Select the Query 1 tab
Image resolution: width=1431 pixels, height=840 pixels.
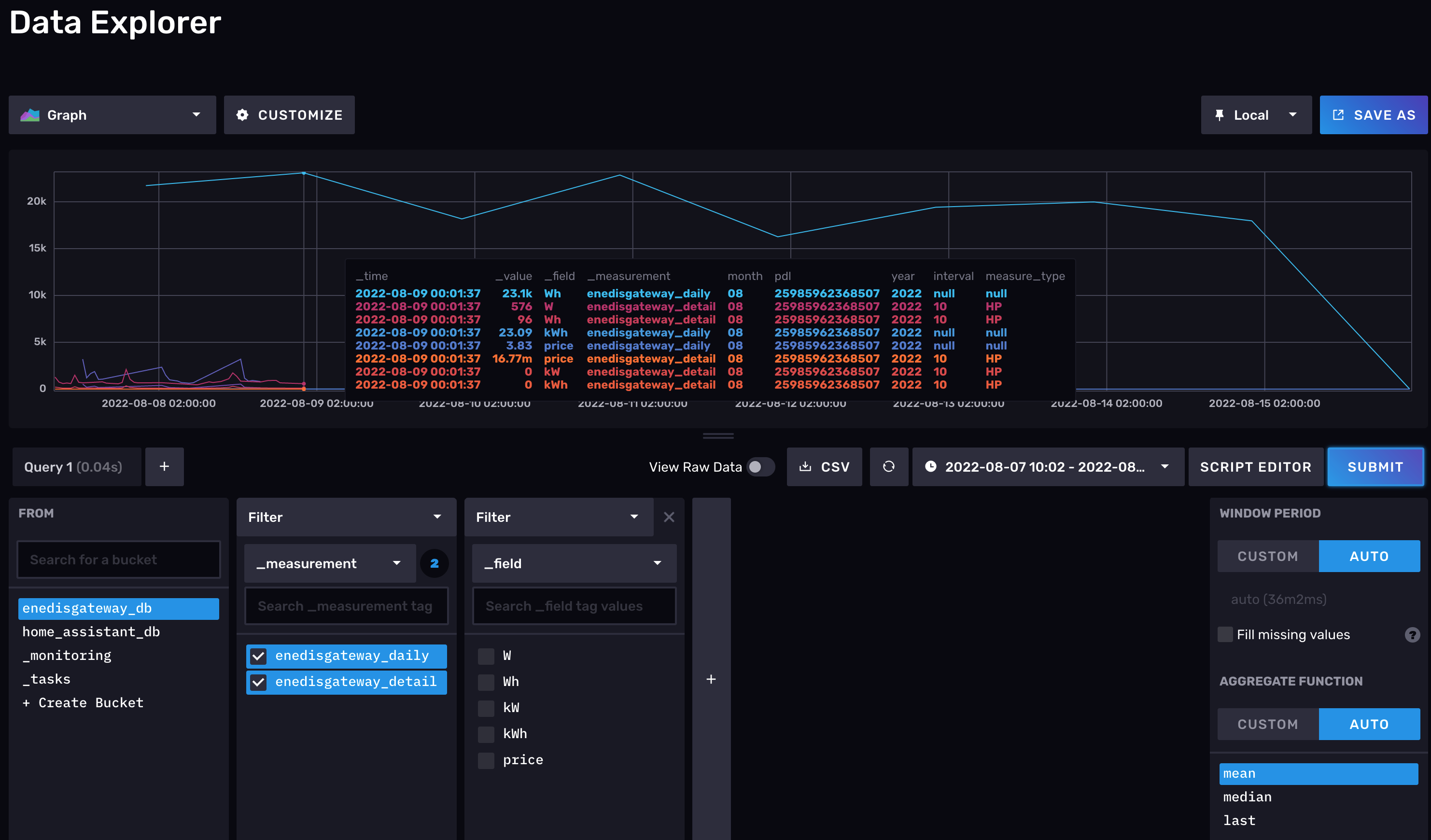(77, 467)
